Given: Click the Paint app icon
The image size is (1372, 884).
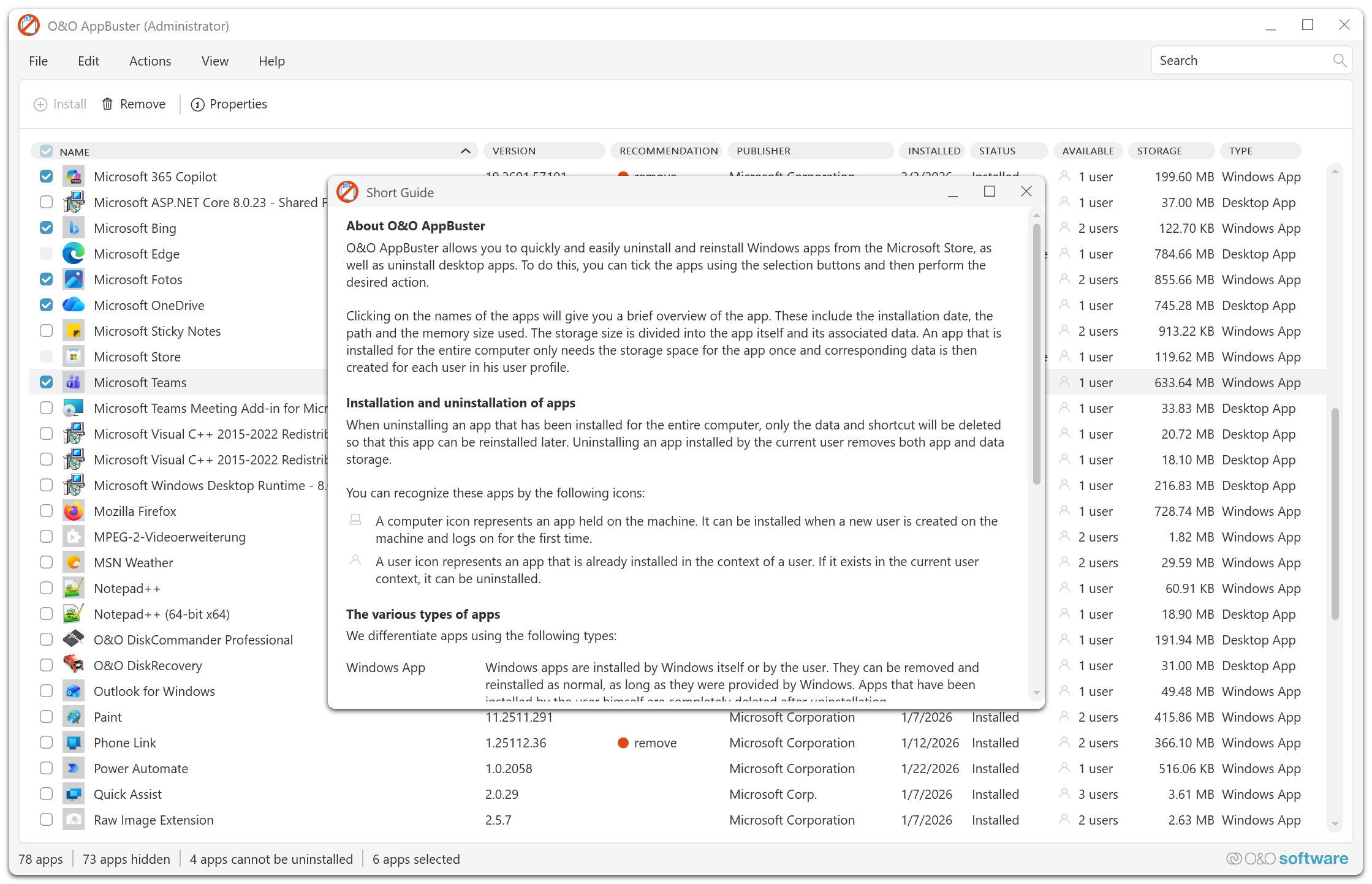Looking at the screenshot, I should click(74, 717).
